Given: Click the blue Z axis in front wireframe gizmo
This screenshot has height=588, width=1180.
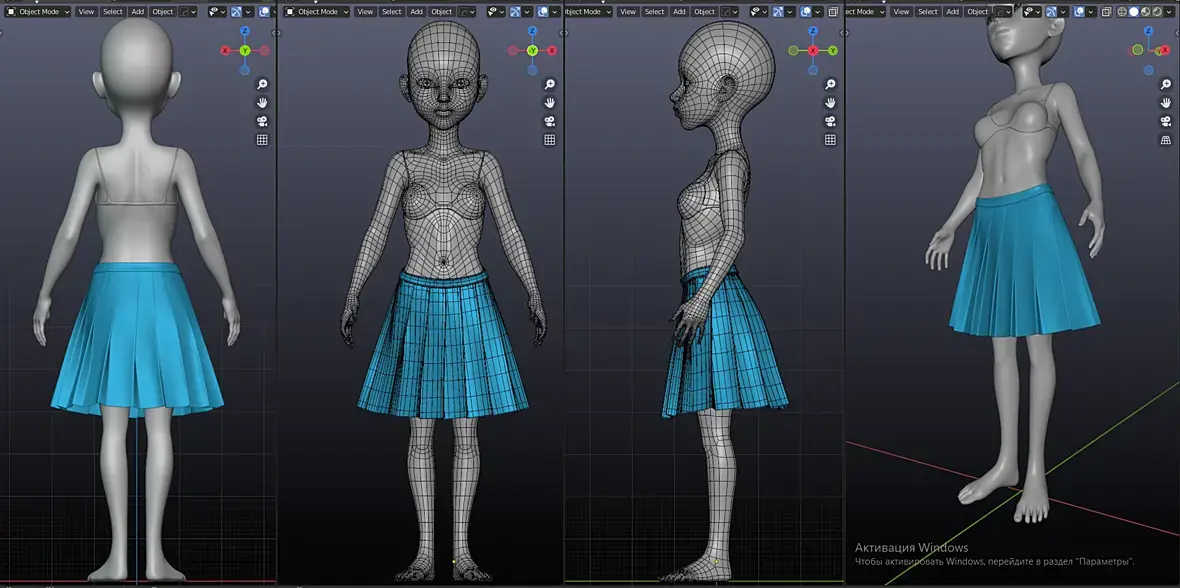Looking at the screenshot, I should [x=533, y=31].
